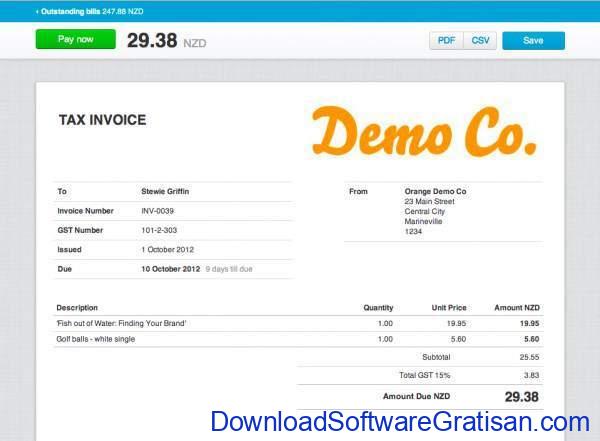Select address line Central City
Screen dimensions: 600x441
pyautogui.click(x=425, y=211)
